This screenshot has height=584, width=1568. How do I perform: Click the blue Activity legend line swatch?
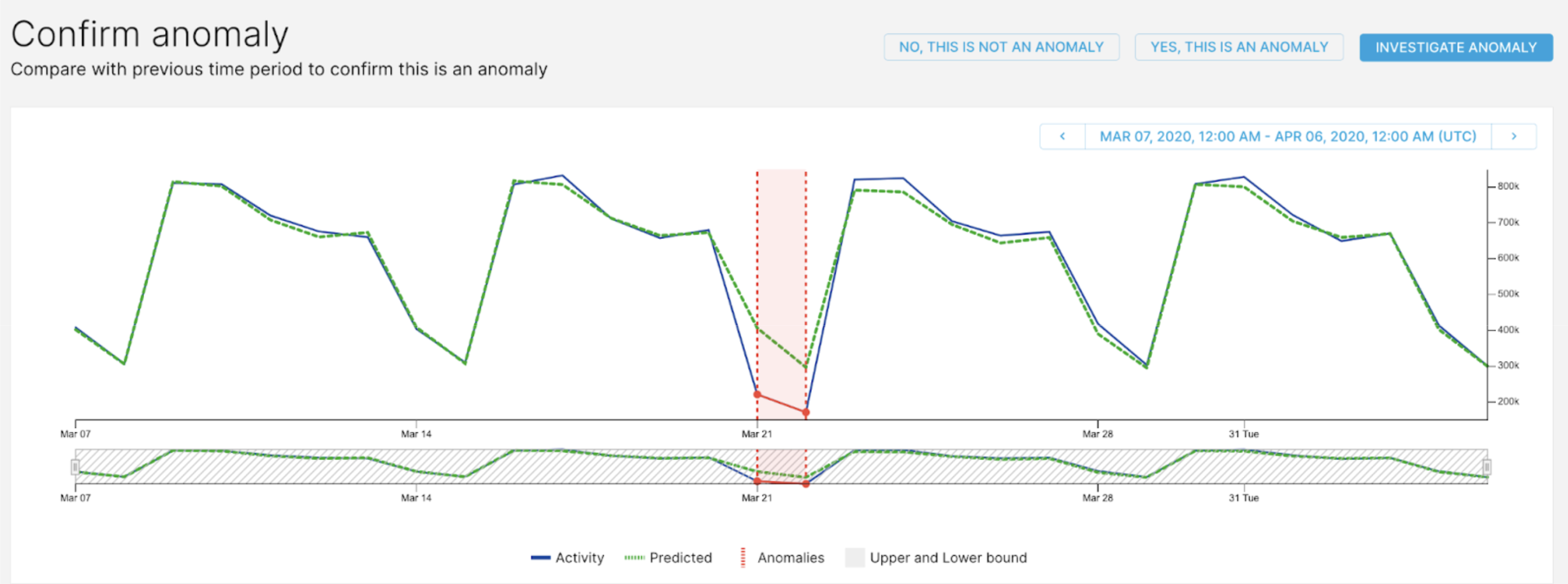click(541, 558)
